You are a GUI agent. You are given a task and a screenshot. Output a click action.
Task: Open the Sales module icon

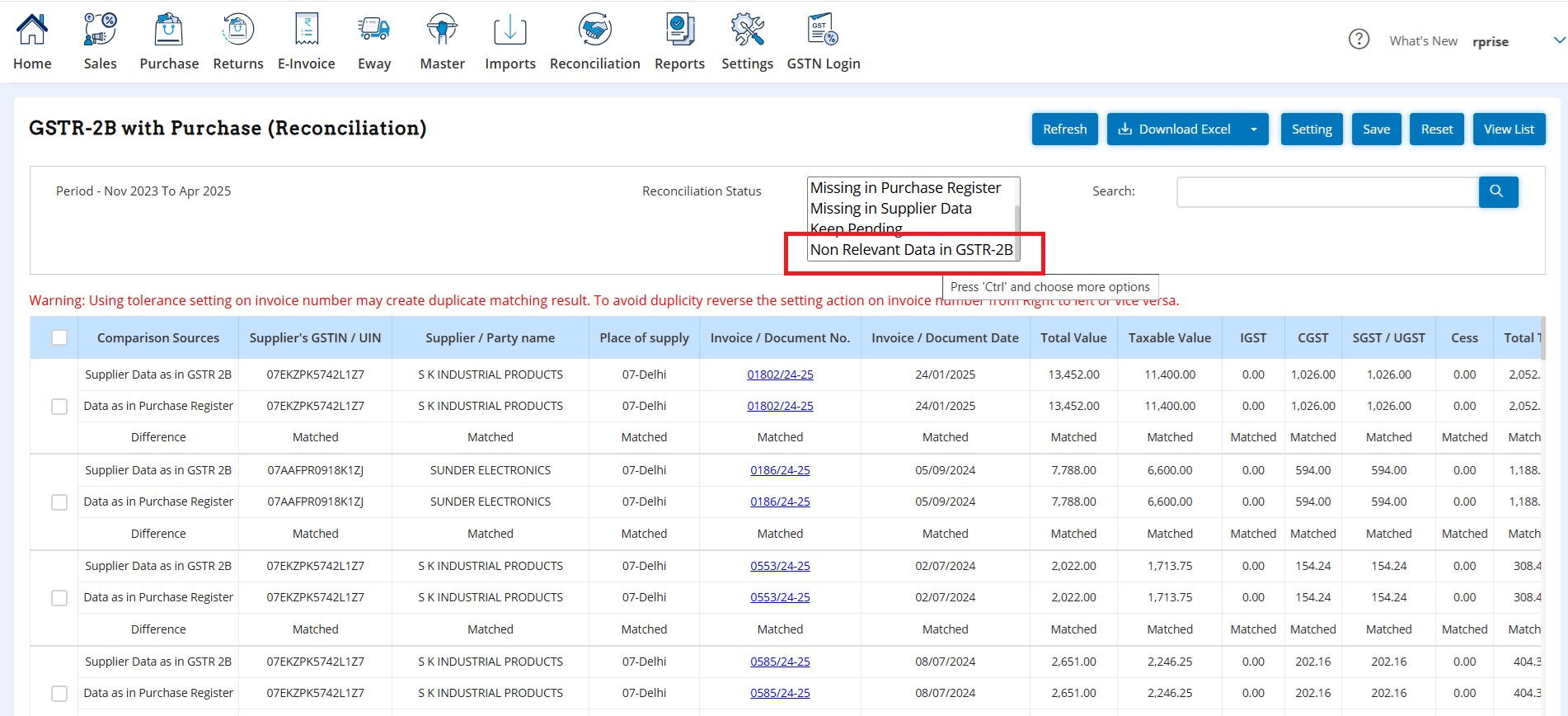click(100, 30)
